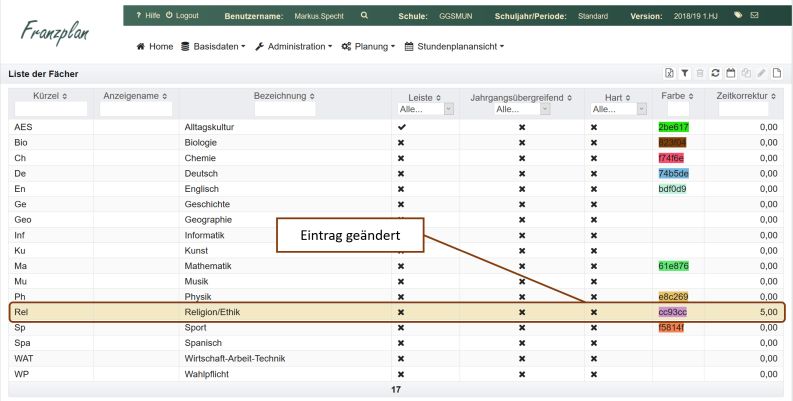Expand the Hart filter dropdown
Viewport: 793px width, 401px height.
[x=617, y=110]
